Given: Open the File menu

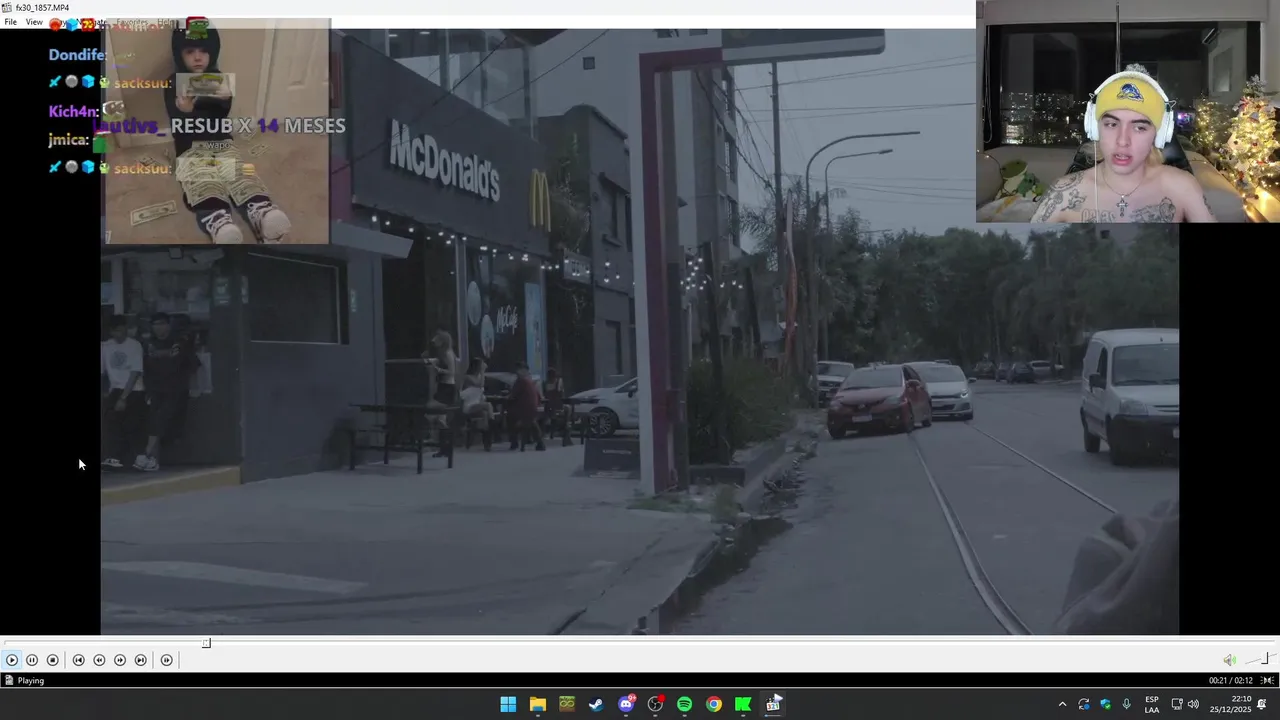Looking at the screenshot, I should click(x=10, y=22).
